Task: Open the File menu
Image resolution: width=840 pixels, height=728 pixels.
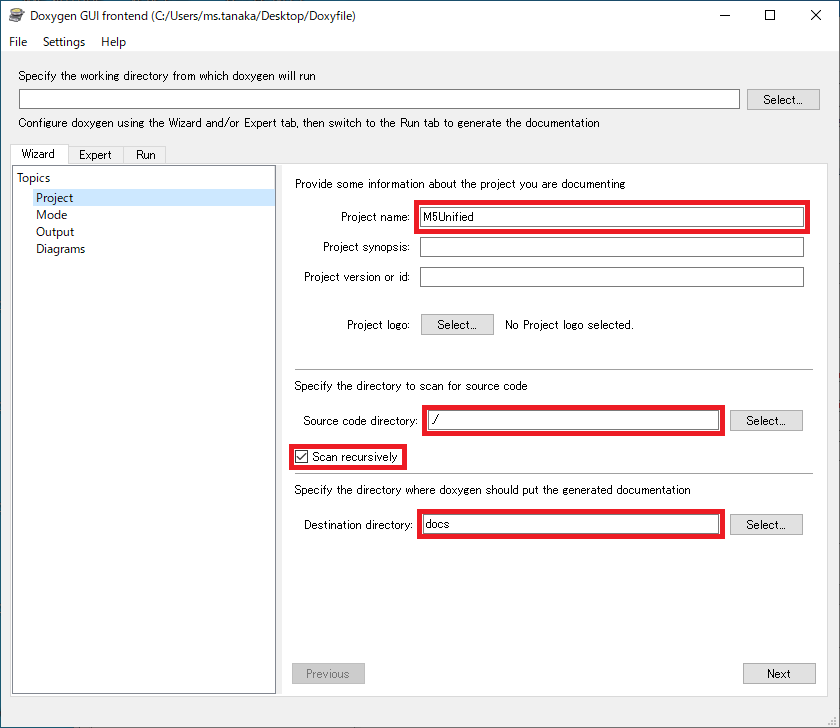Action: (18, 42)
